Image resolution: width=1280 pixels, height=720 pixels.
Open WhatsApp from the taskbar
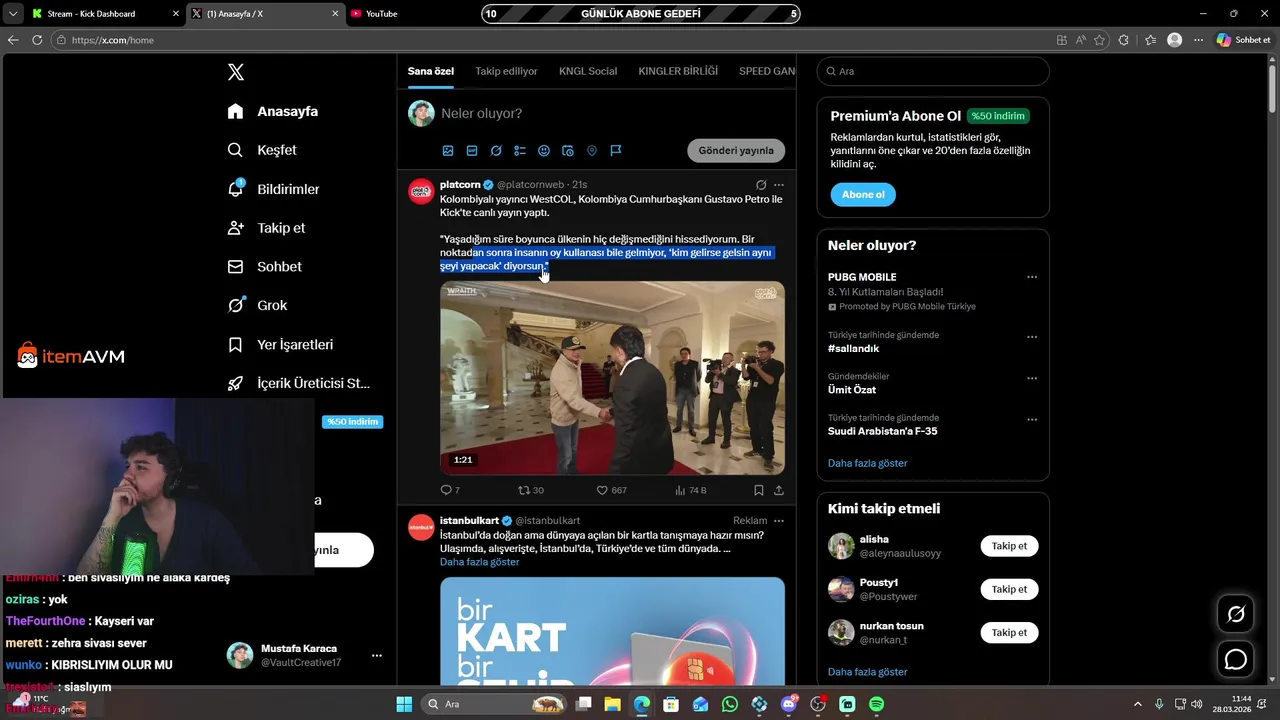pyautogui.click(x=730, y=704)
